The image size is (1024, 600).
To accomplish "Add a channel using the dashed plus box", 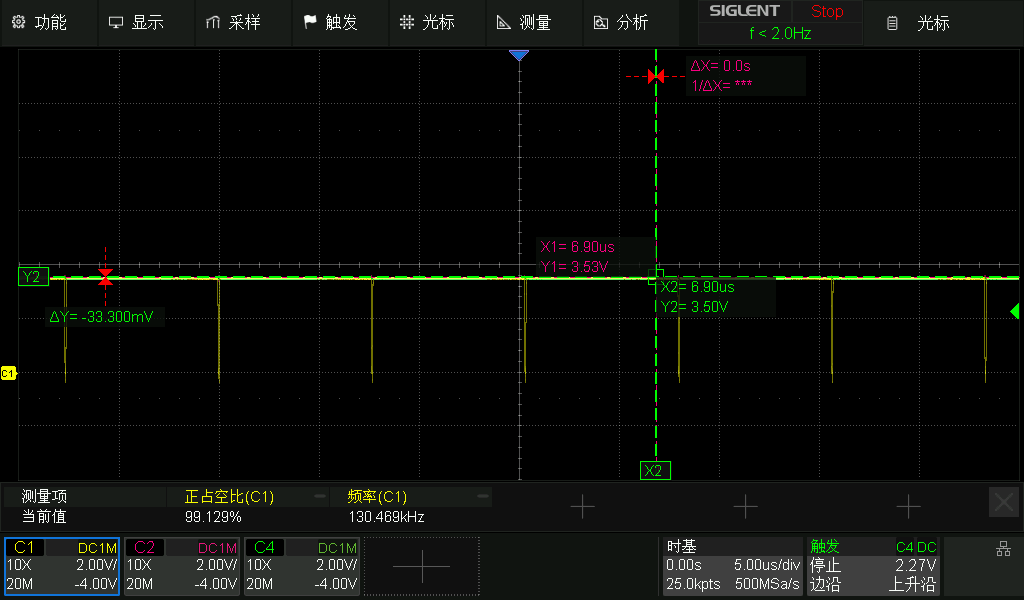I will click(422, 566).
